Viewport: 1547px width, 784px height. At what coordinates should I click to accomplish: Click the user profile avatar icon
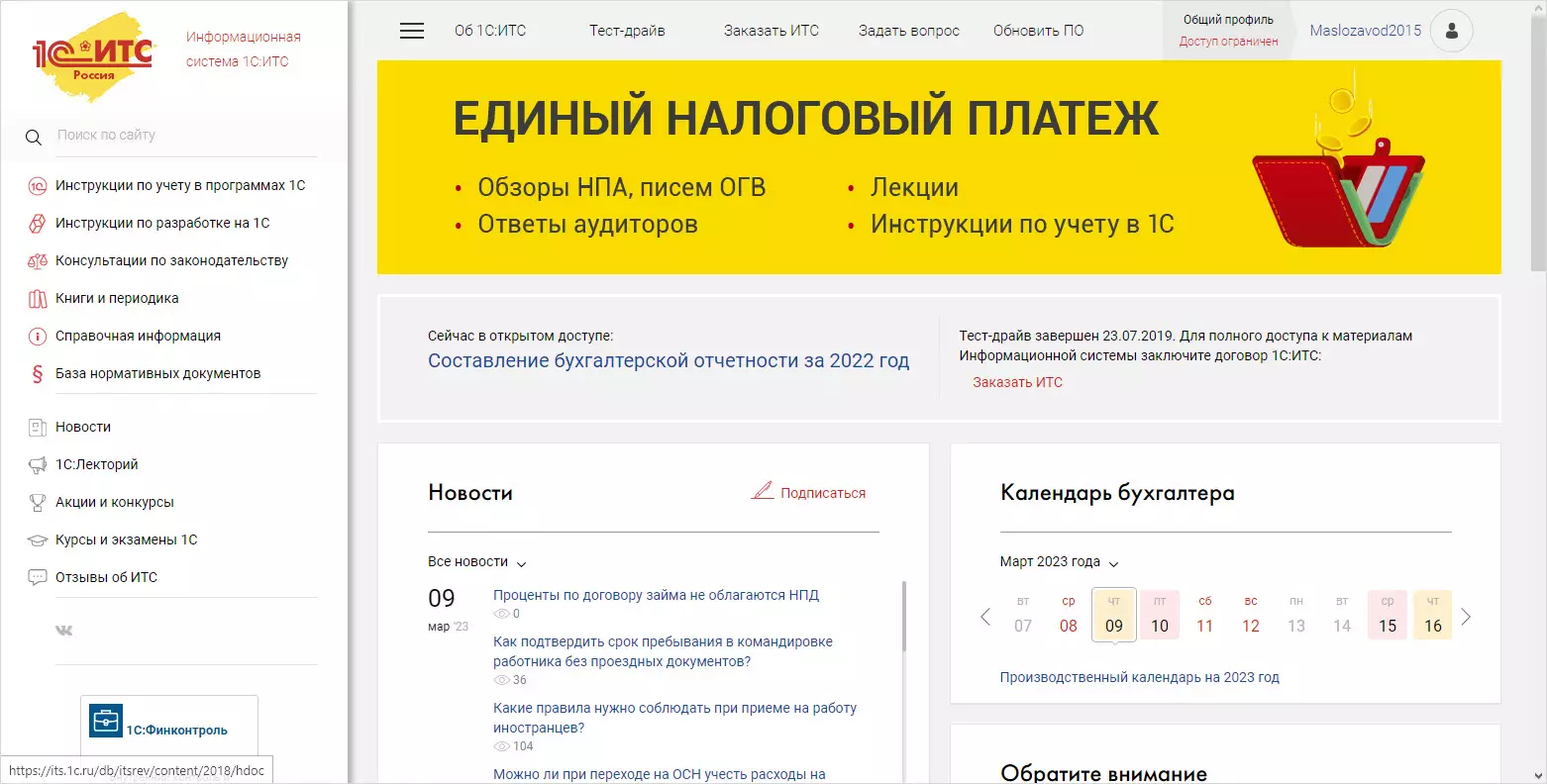(1452, 31)
